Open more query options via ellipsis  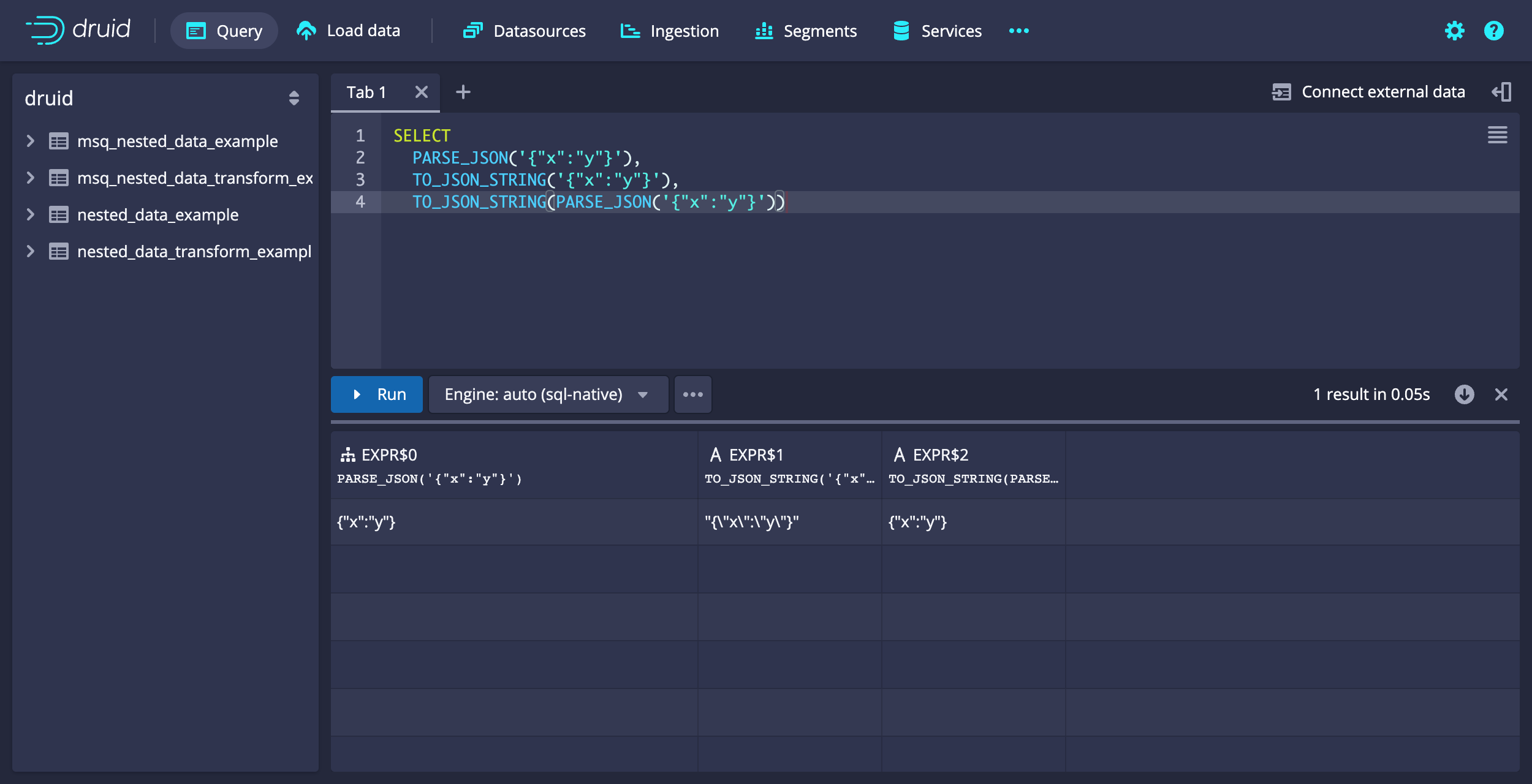692,394
